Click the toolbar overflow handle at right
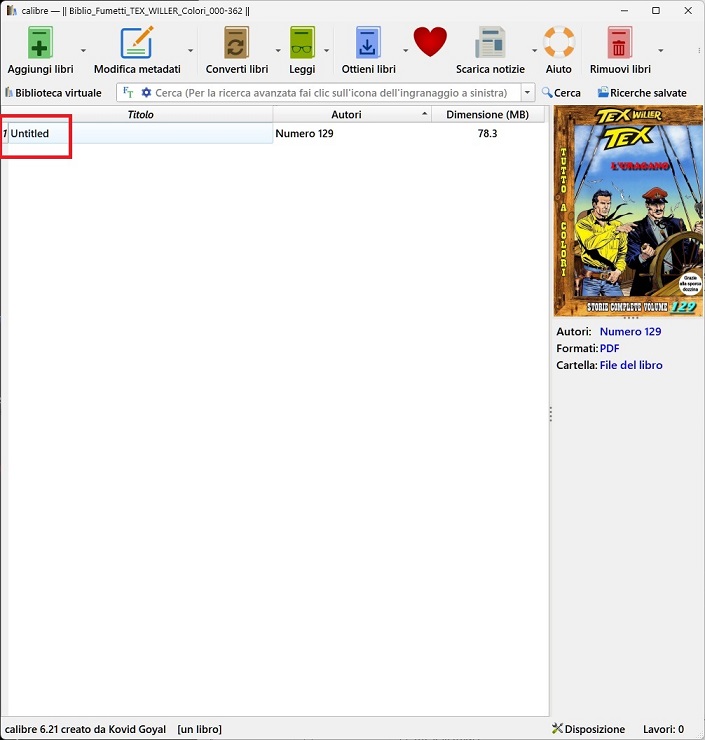Viewport: 705px width, 740px height. (x=699, y=50)
